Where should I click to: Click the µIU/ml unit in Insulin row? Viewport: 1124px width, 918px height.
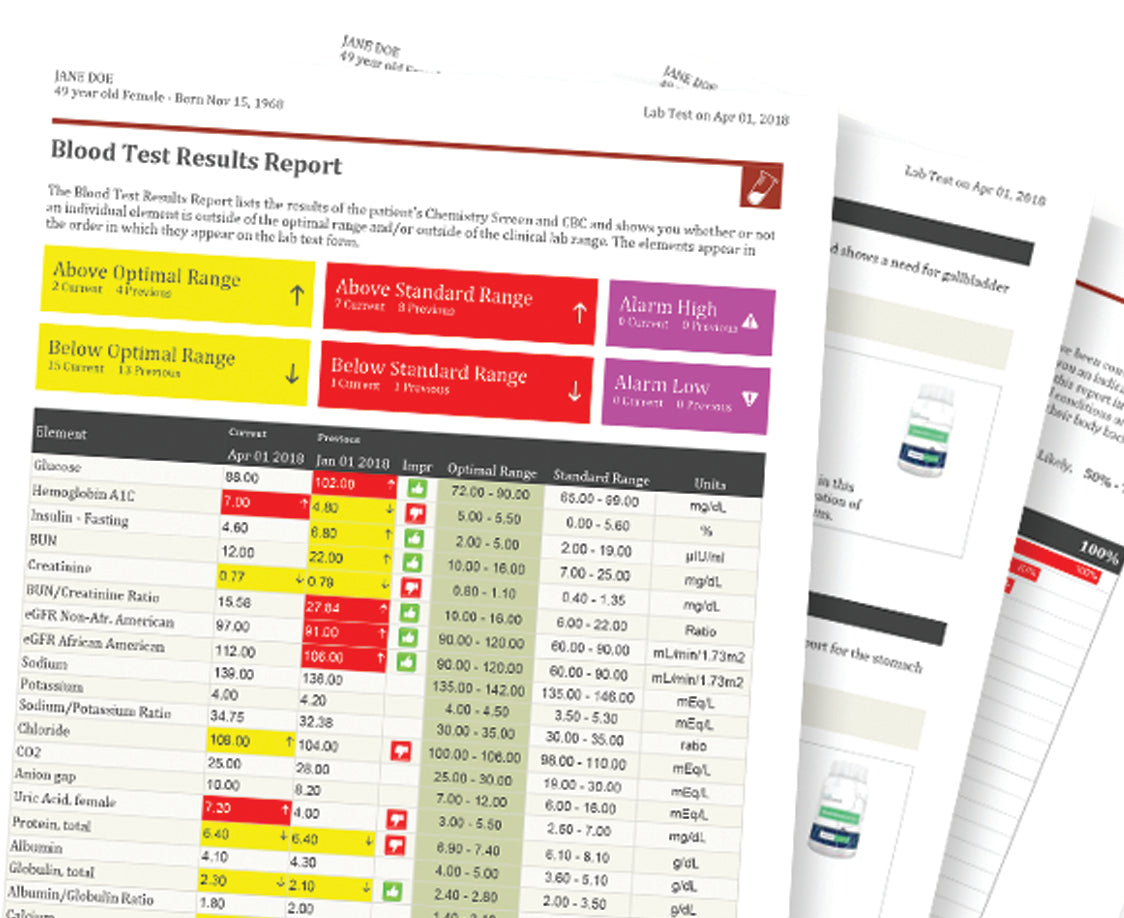click(x=703, y=557)
